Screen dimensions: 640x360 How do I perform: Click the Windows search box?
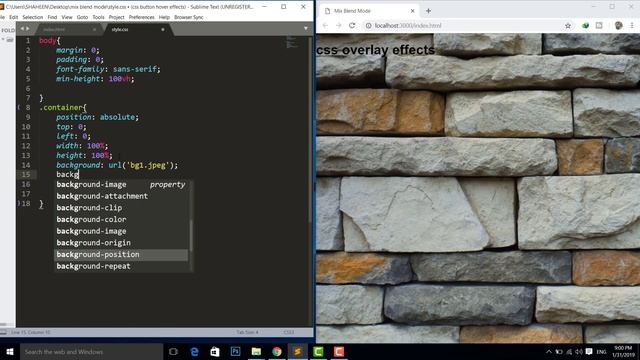91,351
